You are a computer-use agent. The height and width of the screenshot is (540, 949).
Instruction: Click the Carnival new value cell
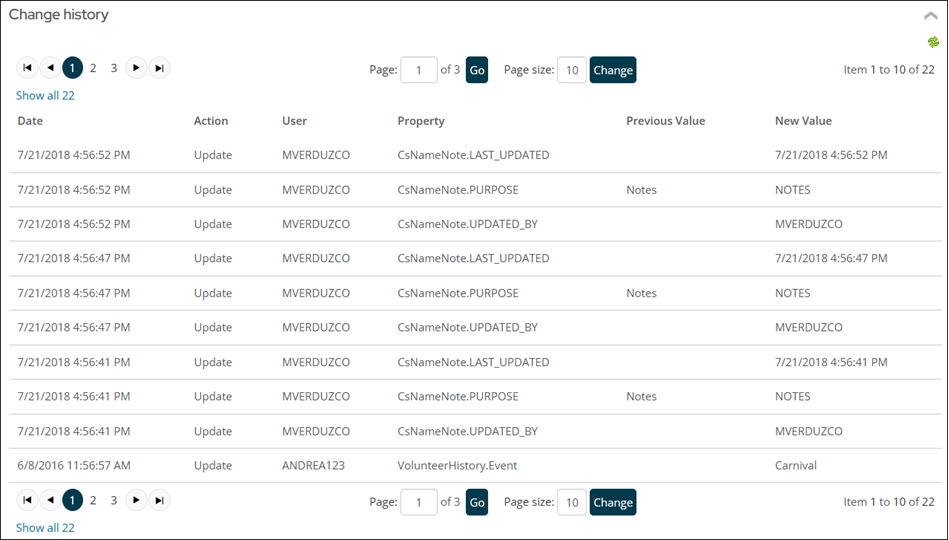pyautogui.click(x=795, y=466)
